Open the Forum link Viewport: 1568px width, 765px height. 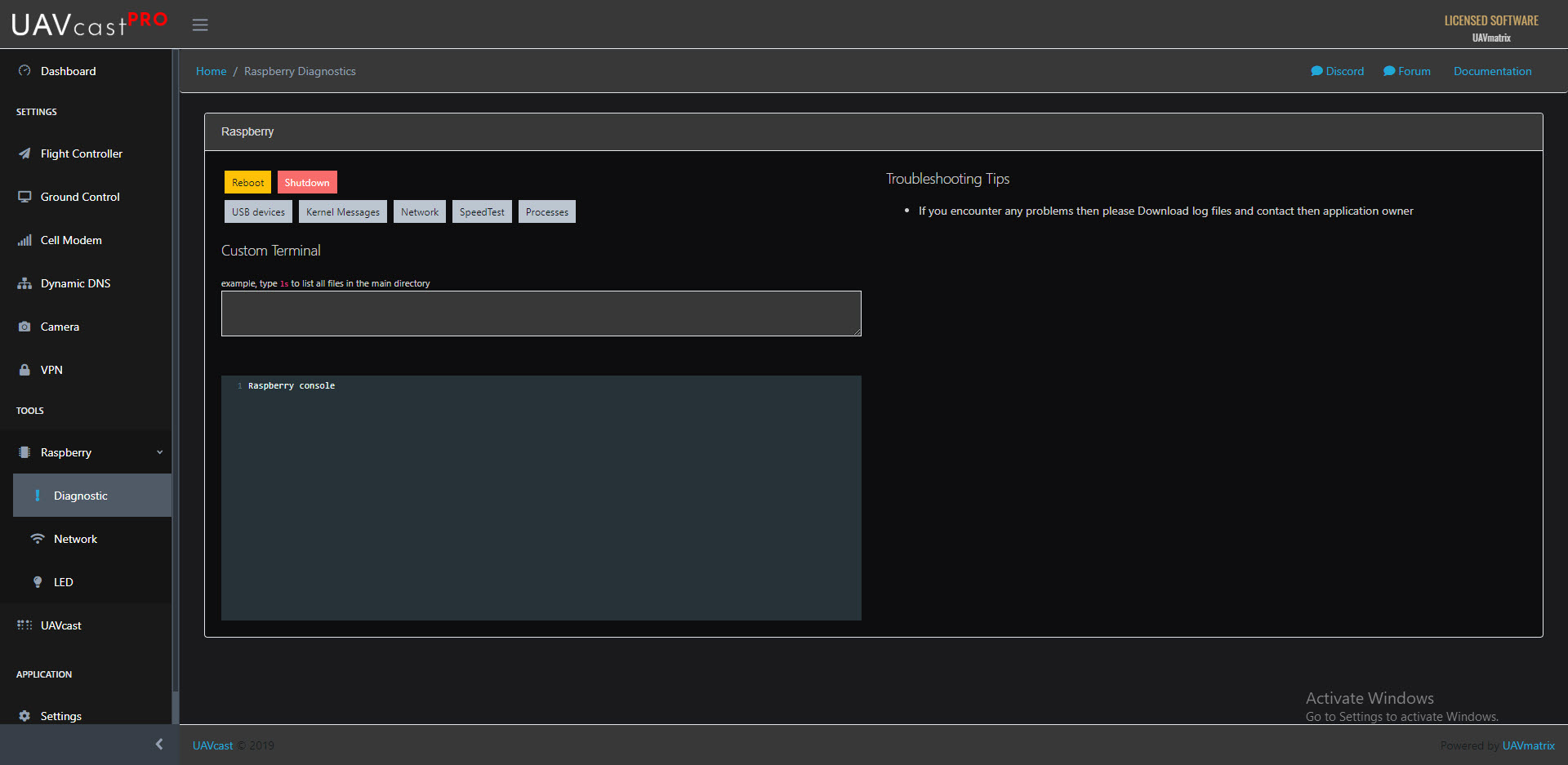pos(1407,71)
